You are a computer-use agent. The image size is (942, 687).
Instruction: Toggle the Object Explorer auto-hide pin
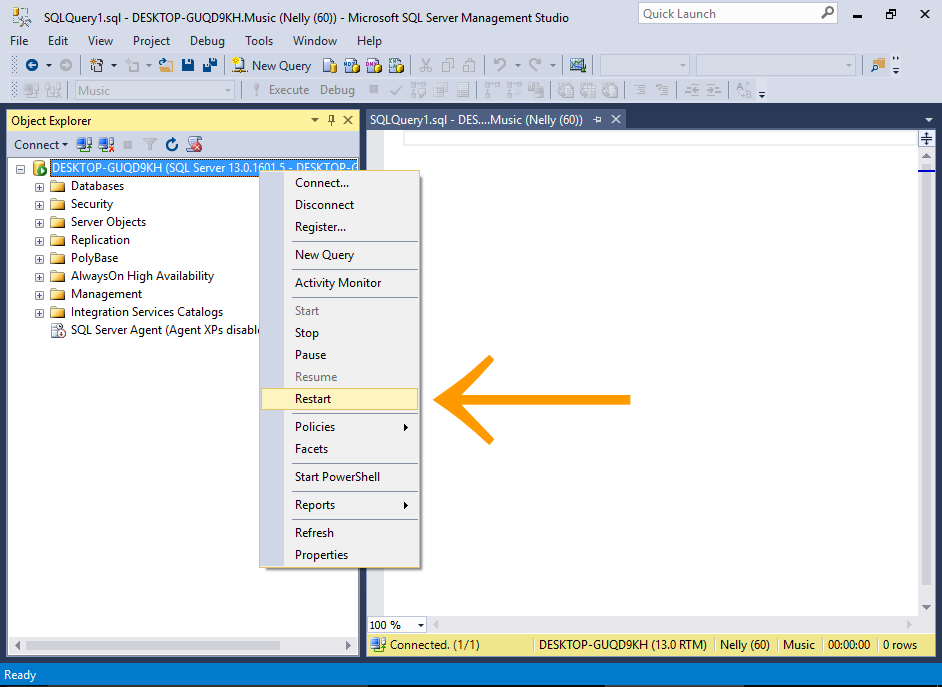[x=331, y=119]
